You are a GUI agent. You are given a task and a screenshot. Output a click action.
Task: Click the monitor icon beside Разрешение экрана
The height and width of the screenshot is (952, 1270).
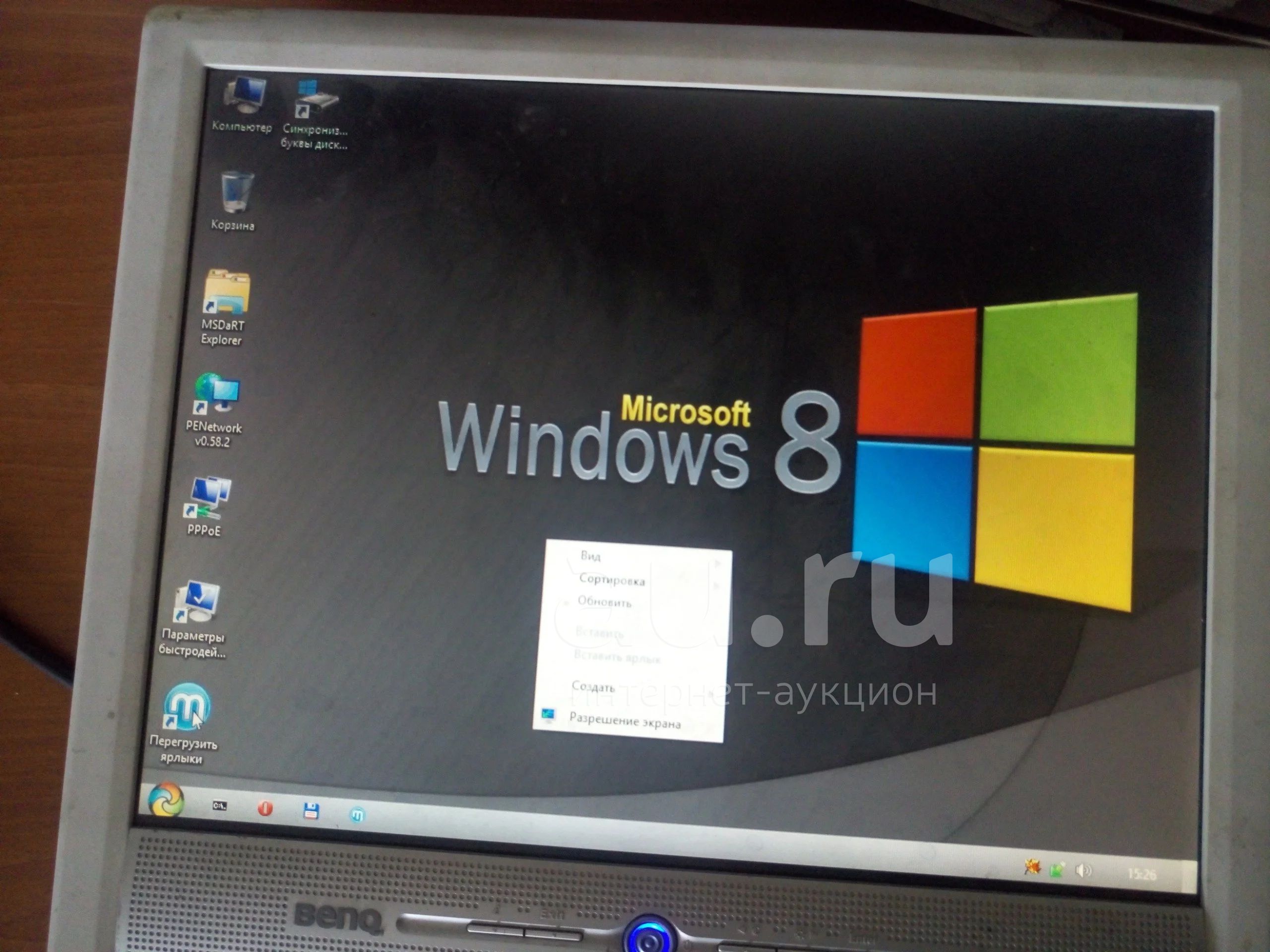[548, 715]
